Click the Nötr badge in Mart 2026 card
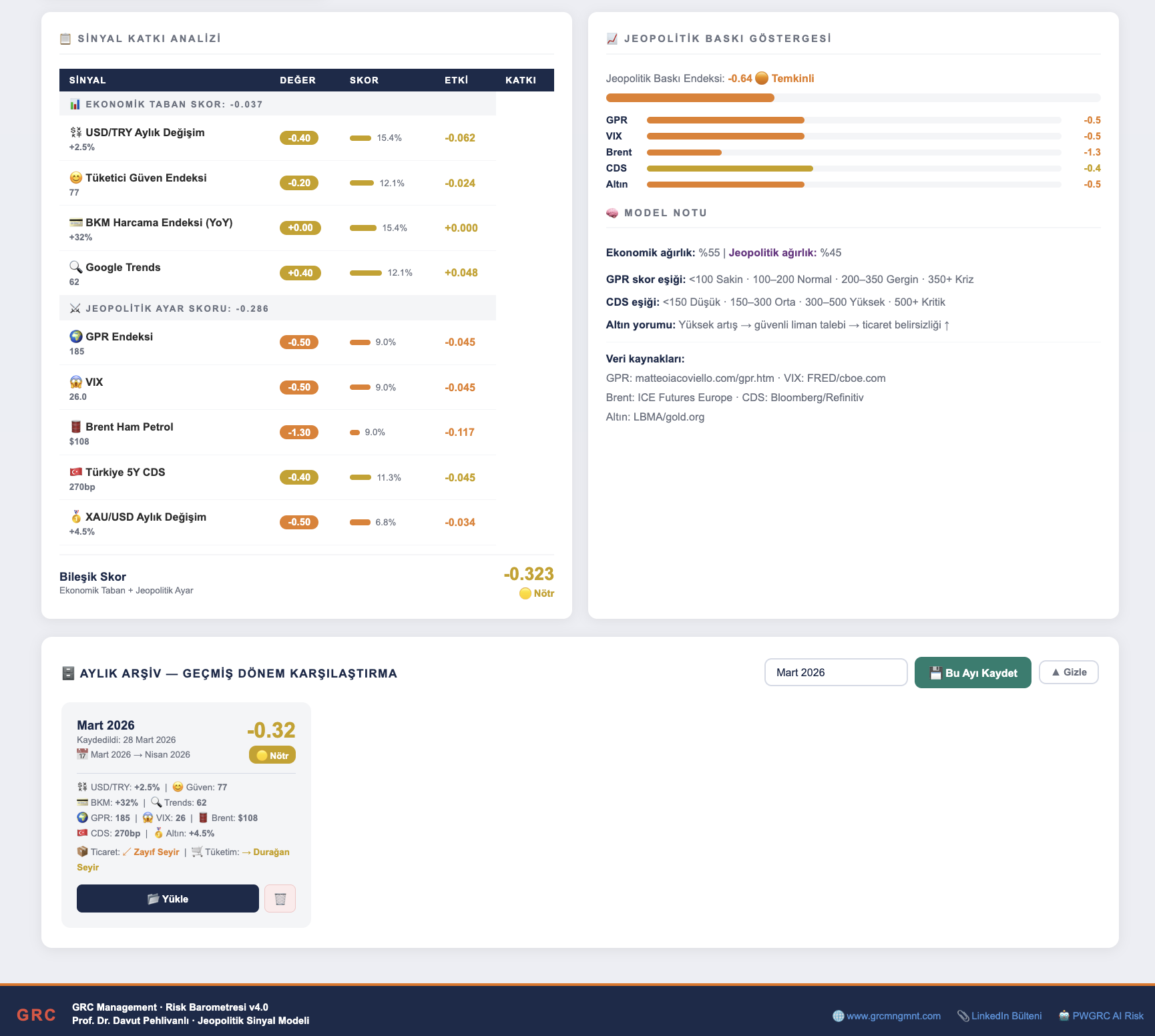This screenshot has width=1155, height=1036. [272, 755]
